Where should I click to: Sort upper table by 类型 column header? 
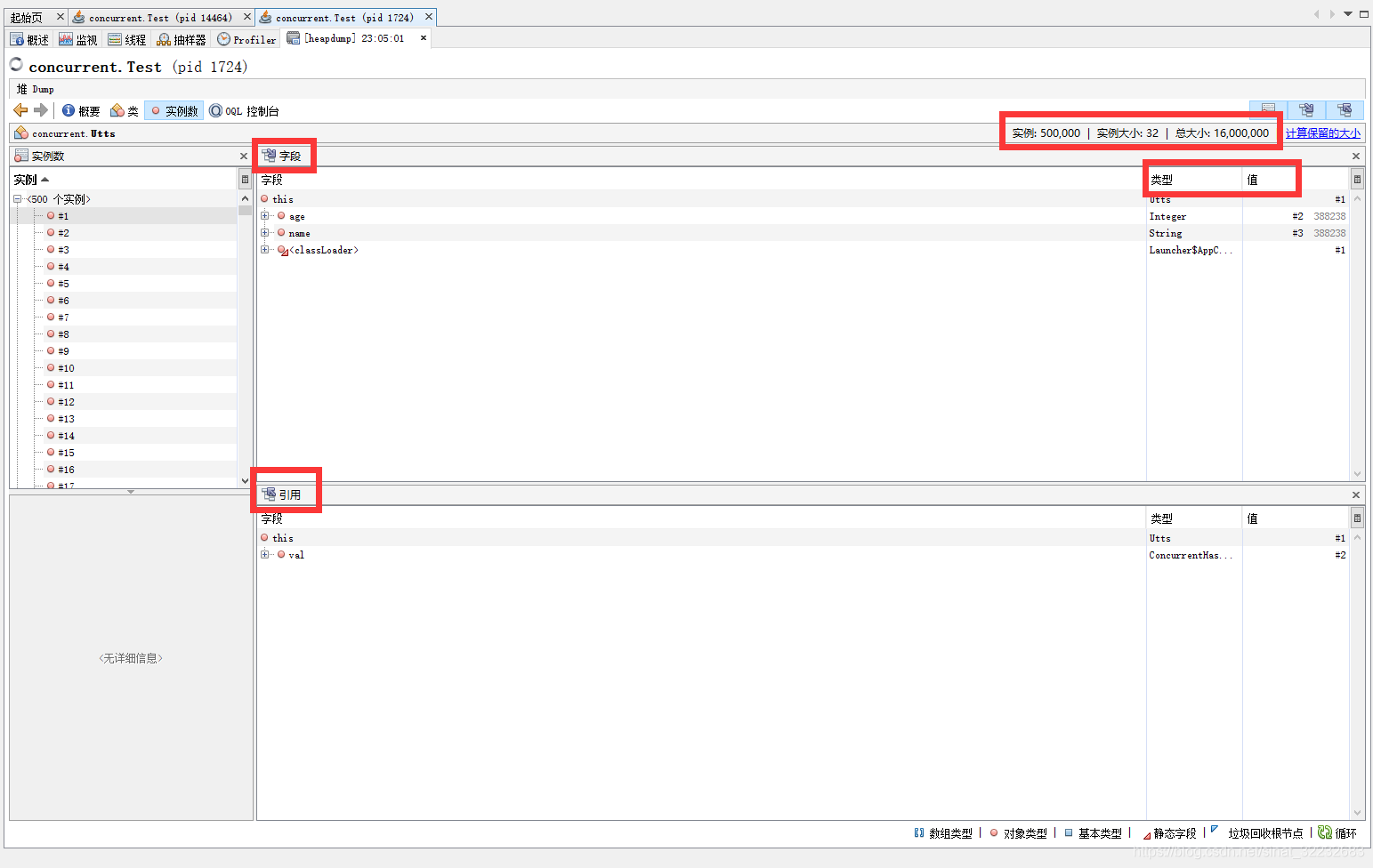point(1194,180)
